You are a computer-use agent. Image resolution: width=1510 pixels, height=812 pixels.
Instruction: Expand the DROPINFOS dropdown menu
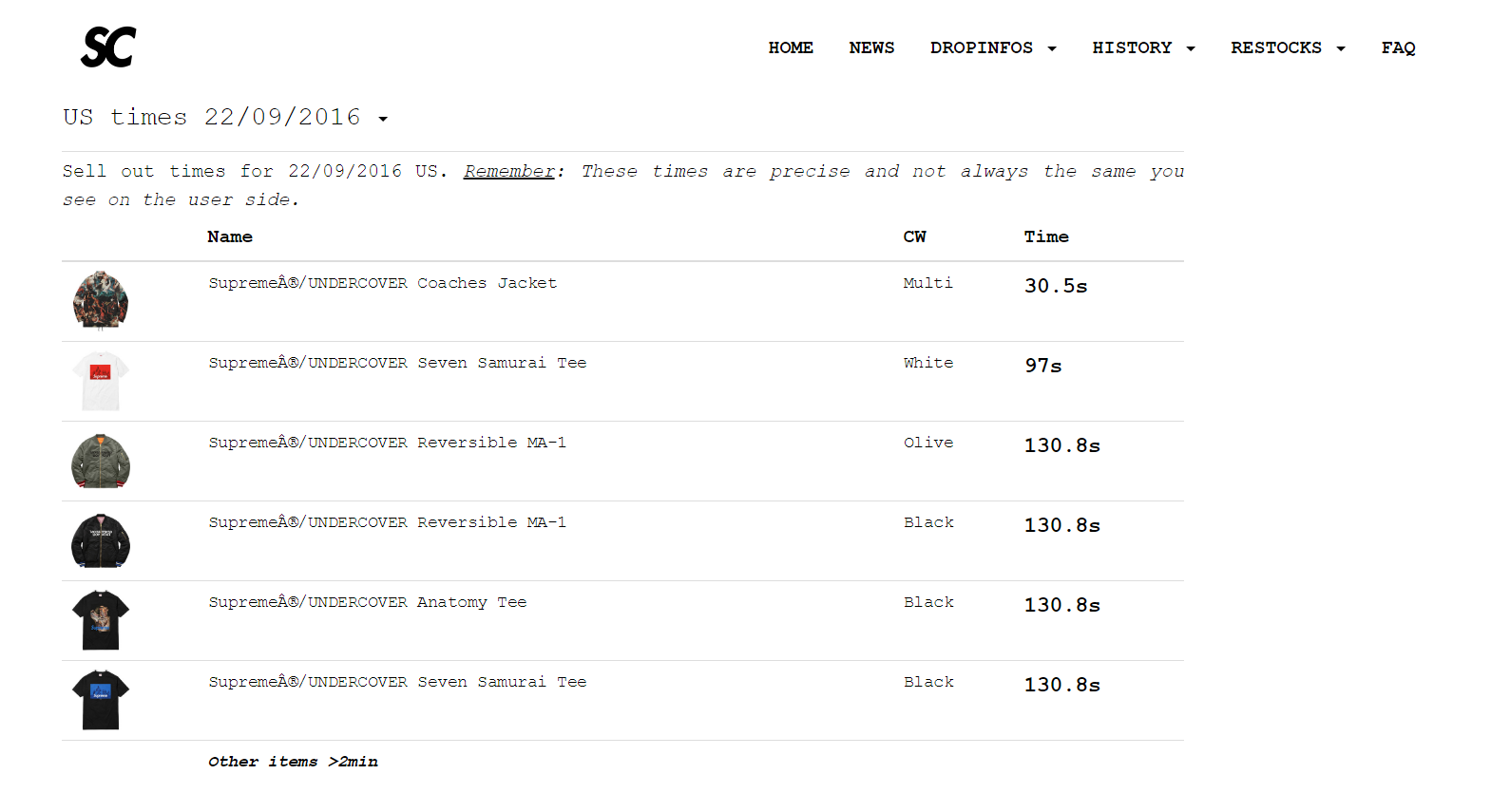tap(993, 47)
